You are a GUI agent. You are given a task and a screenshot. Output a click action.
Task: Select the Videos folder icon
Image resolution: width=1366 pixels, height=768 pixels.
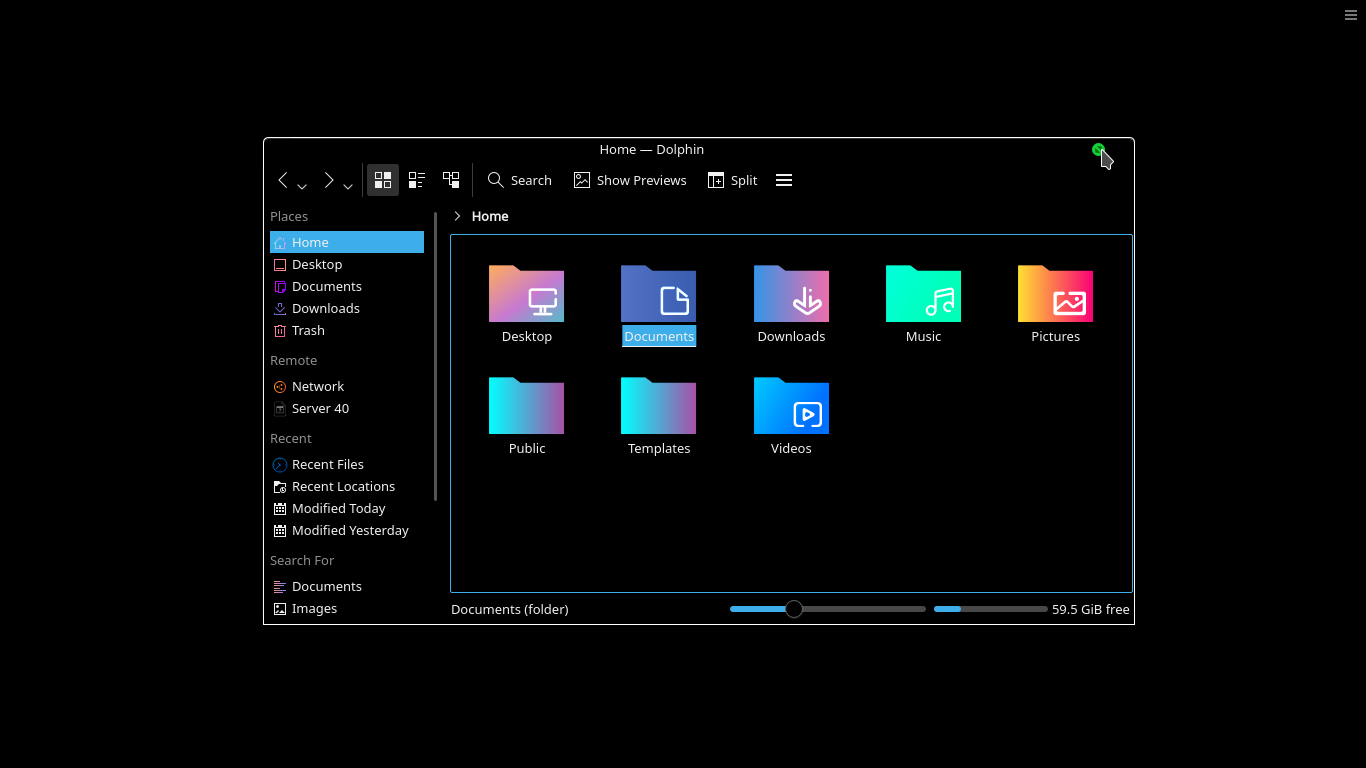point(791,405)
